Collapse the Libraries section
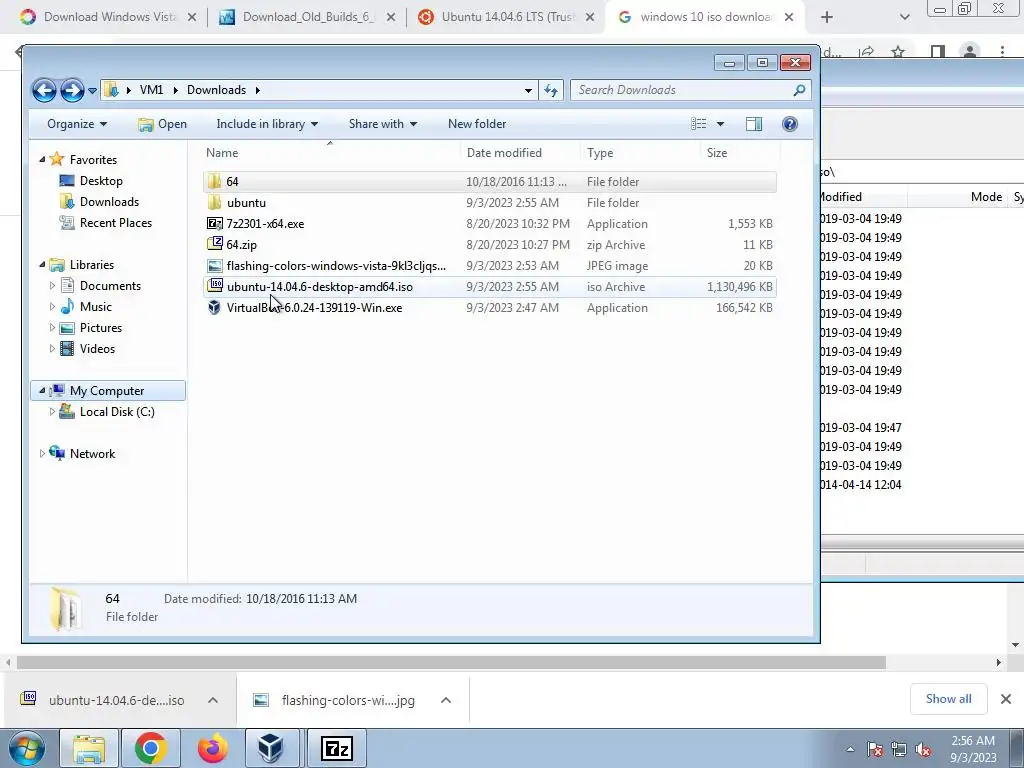 [x=42, y=264]
